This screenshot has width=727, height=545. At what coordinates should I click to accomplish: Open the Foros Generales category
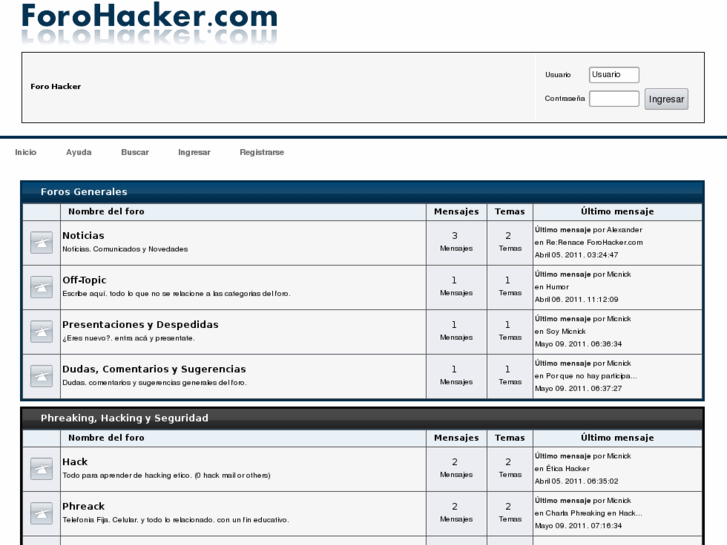(84, 192)
